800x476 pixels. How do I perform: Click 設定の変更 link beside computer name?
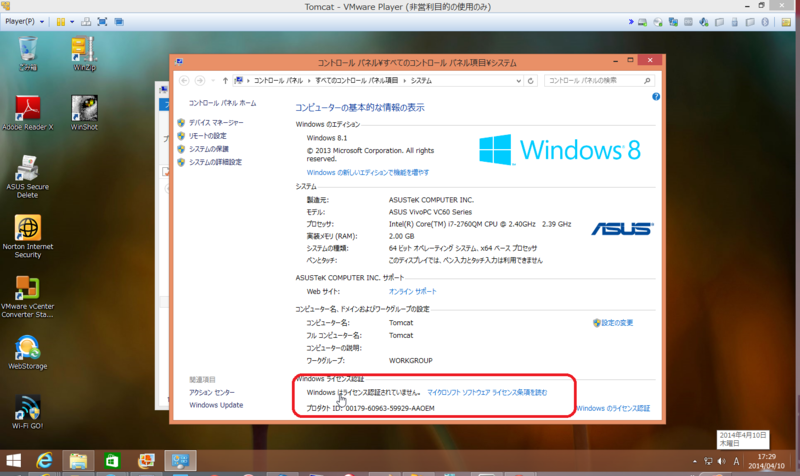click(617, 322)
